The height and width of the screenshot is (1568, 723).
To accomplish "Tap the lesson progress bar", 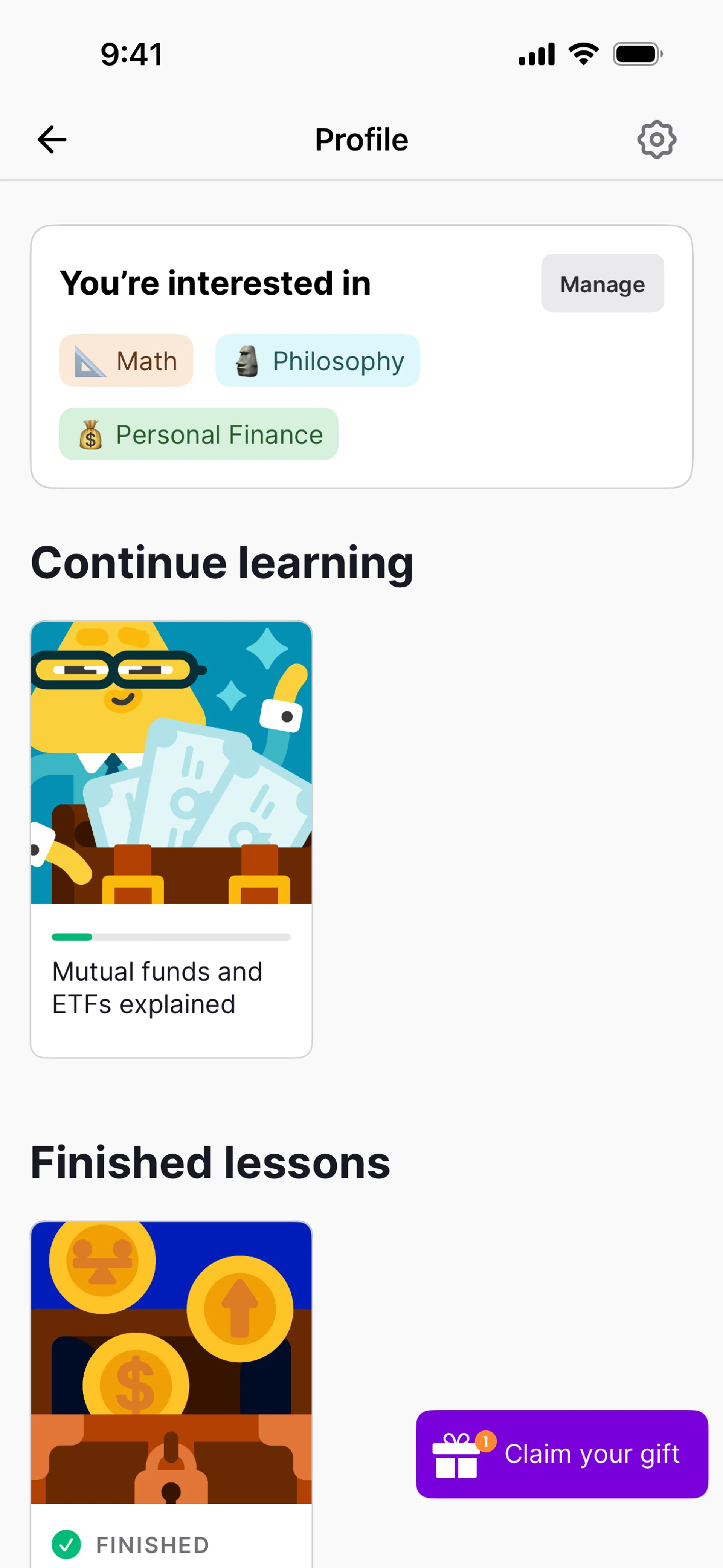I will click(171, 937).
